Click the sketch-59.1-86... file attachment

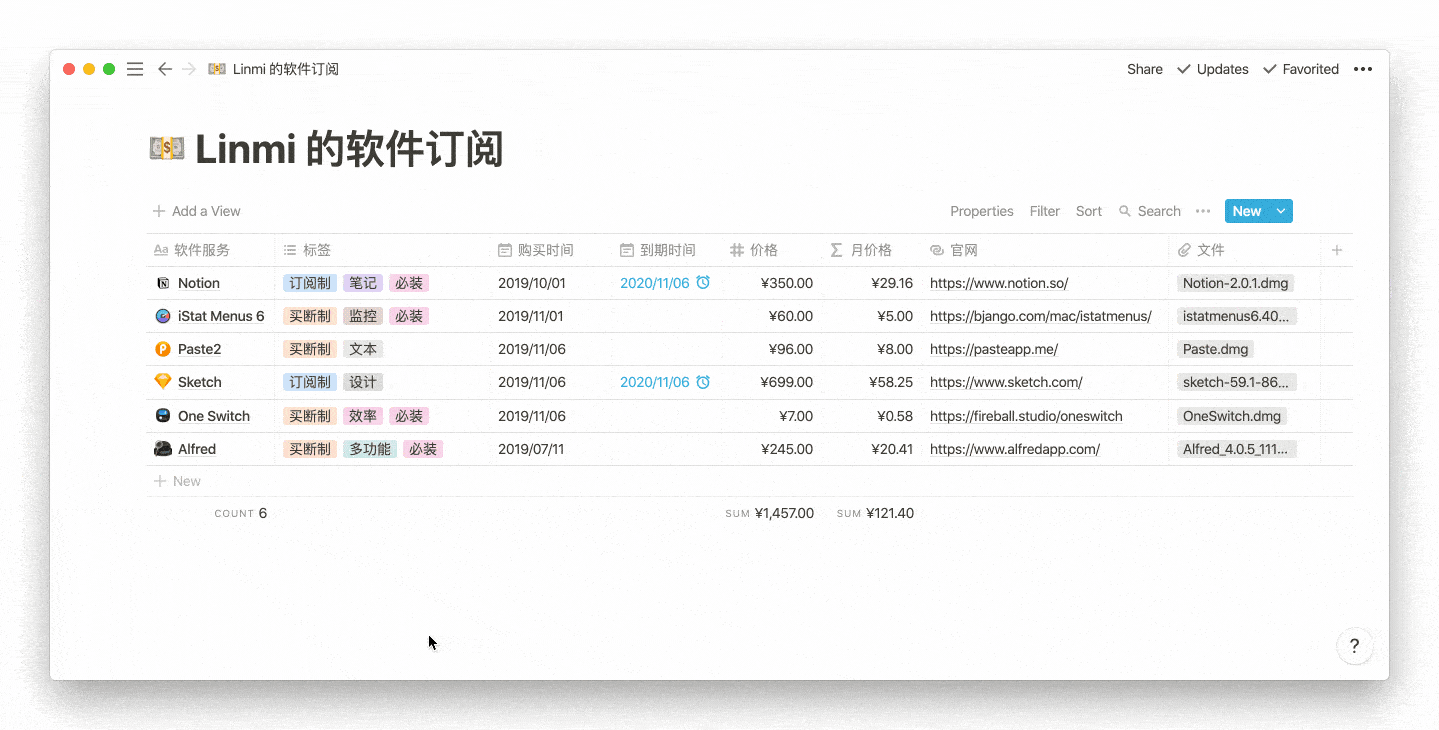click(1237, 382)
